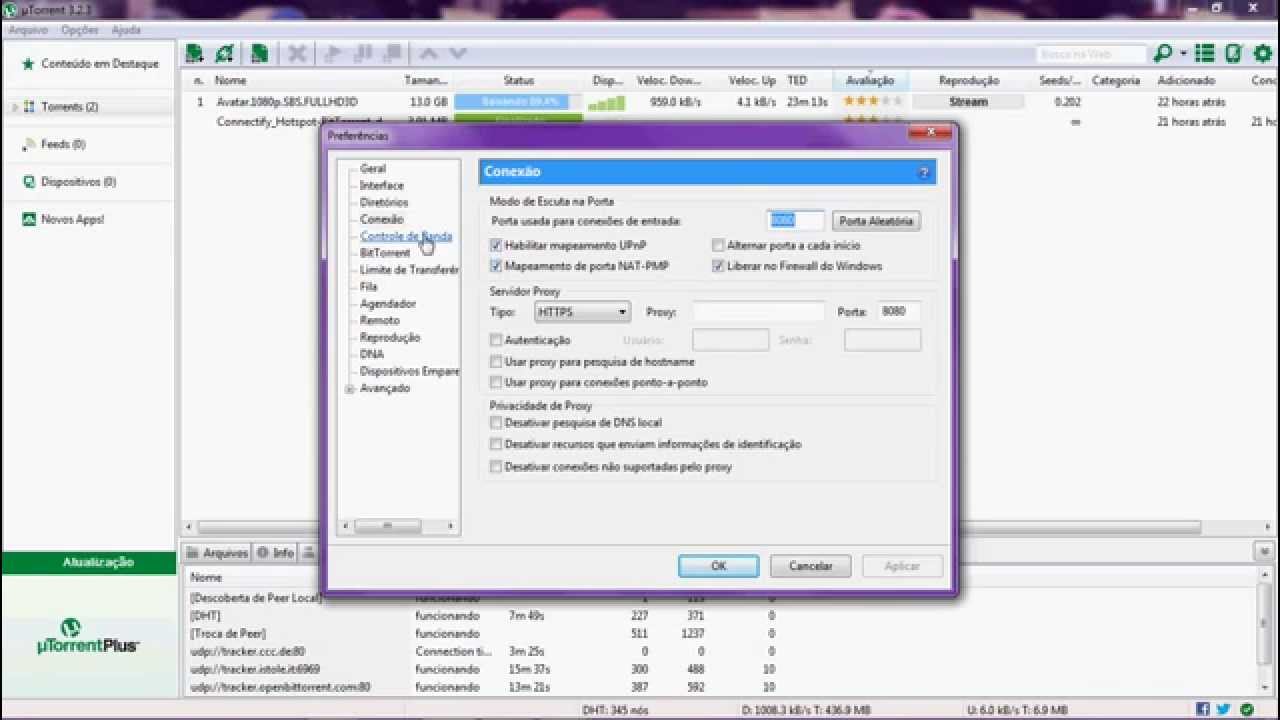Expand the Avançado tree node

tap(350, 389)
